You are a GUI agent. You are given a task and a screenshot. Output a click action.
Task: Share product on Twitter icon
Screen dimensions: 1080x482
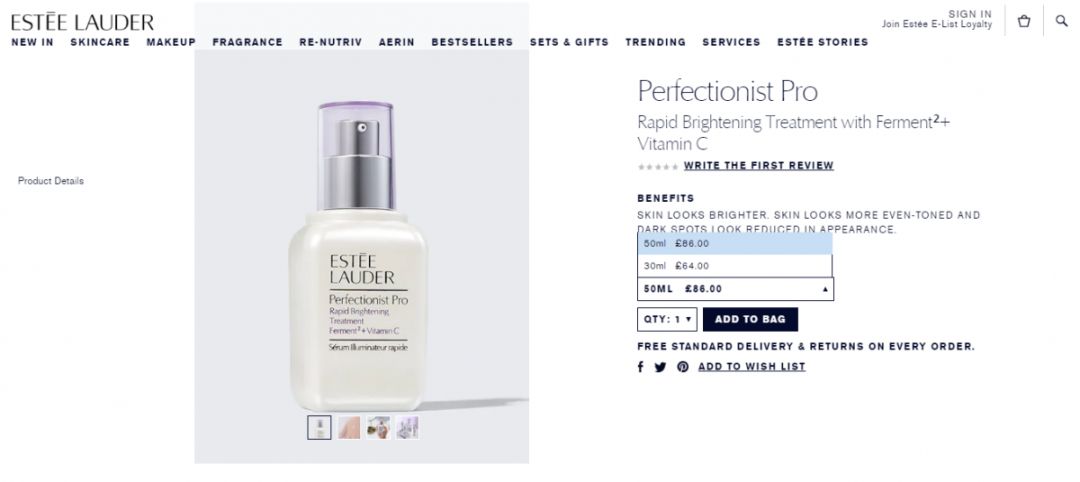[x=660, y=367]
